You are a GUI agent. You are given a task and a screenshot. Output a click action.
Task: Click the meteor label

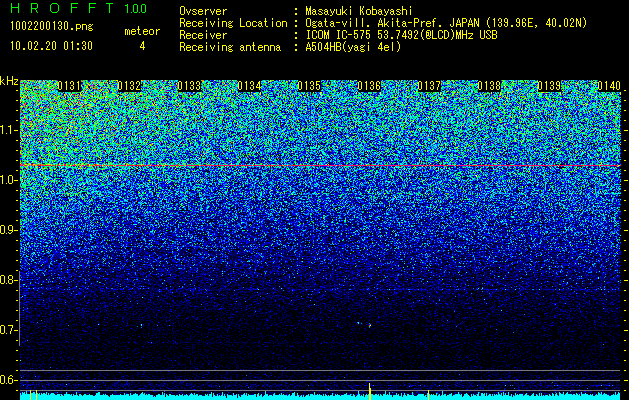[142, 31]
